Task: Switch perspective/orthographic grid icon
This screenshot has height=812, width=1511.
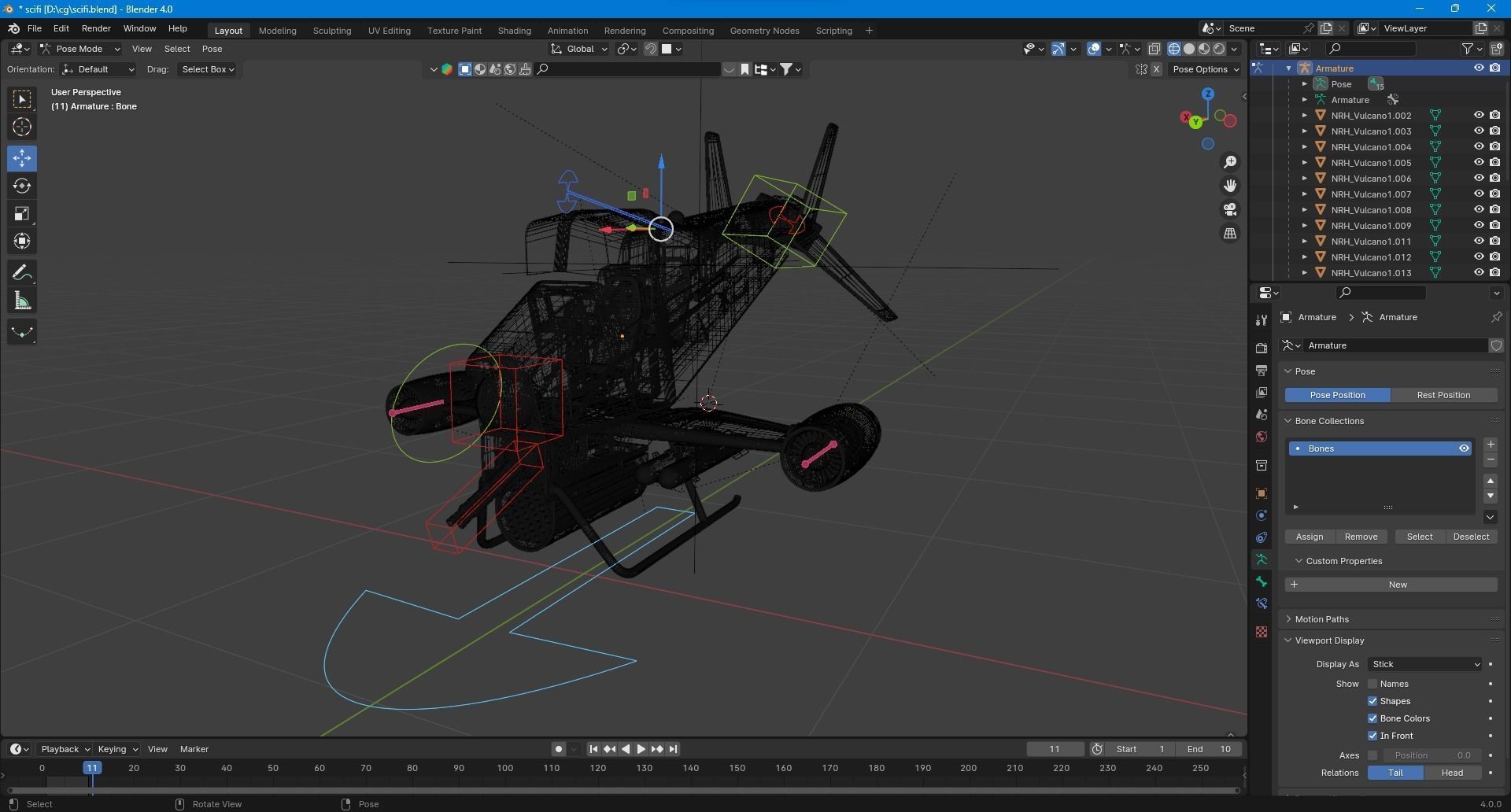Action: coord(1229,234)
